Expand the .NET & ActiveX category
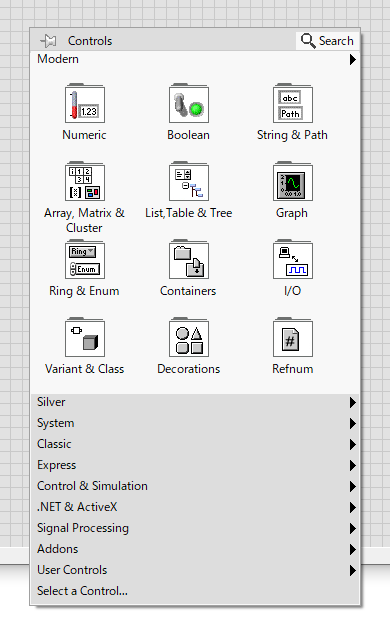This screenshot has width=390, height=639. tap(195, 507)
